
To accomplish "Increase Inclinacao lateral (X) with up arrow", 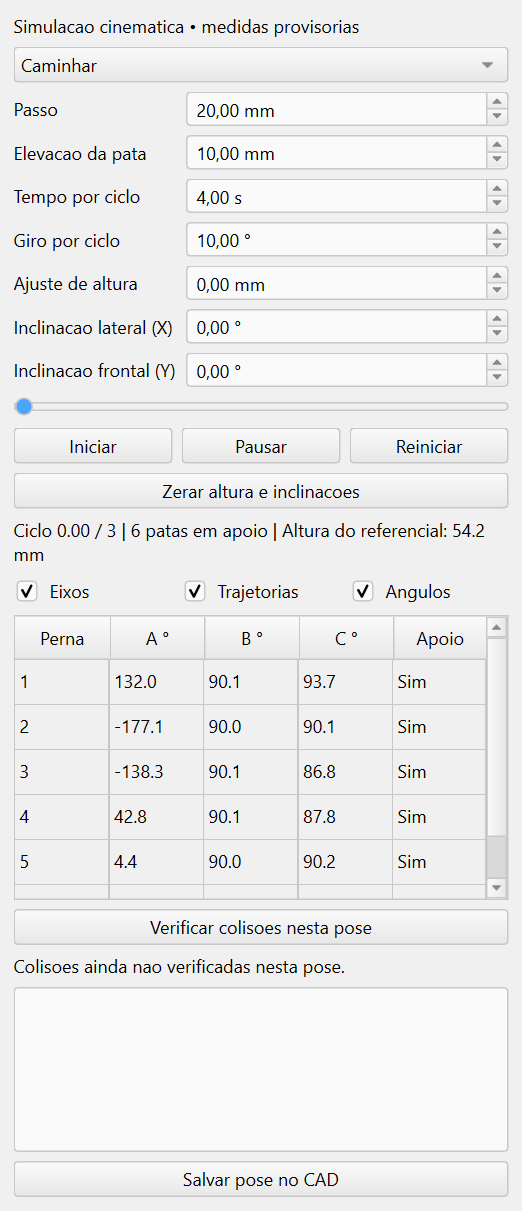I will (497, 319).
